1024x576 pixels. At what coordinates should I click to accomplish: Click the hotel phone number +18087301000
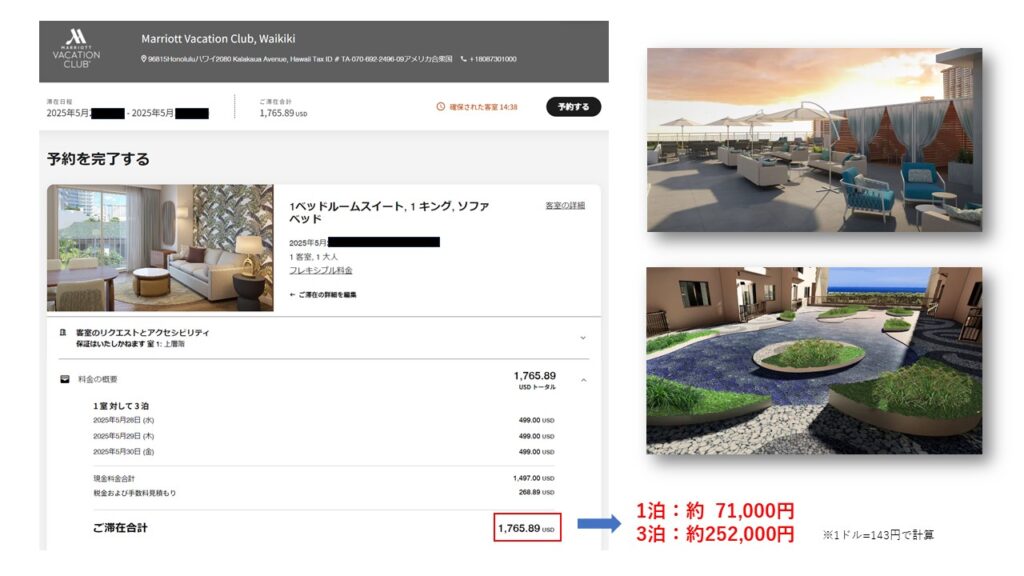[492, 60]
